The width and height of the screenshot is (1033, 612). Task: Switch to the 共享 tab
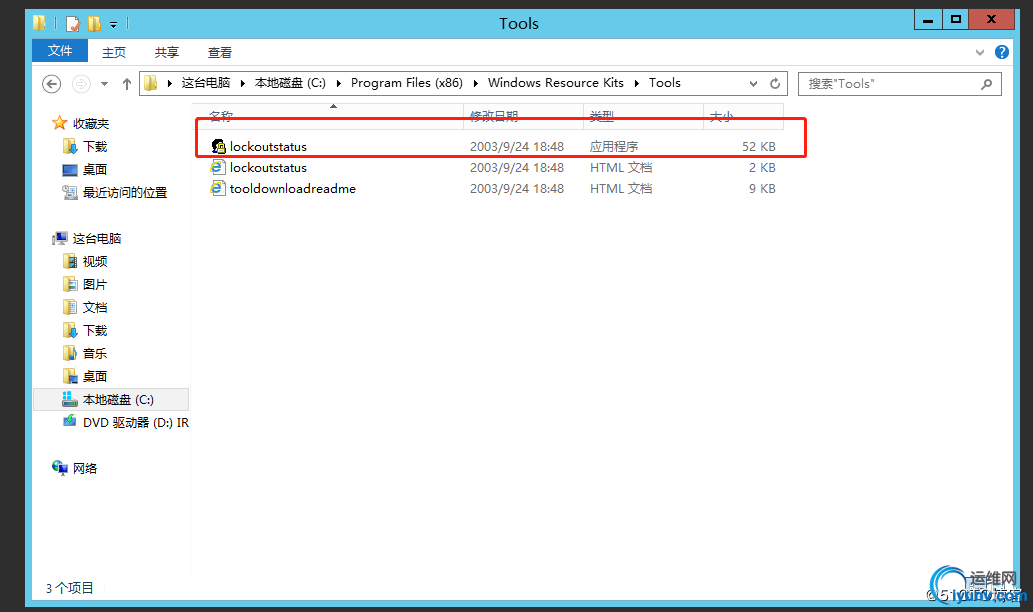(x=167, y=52)
